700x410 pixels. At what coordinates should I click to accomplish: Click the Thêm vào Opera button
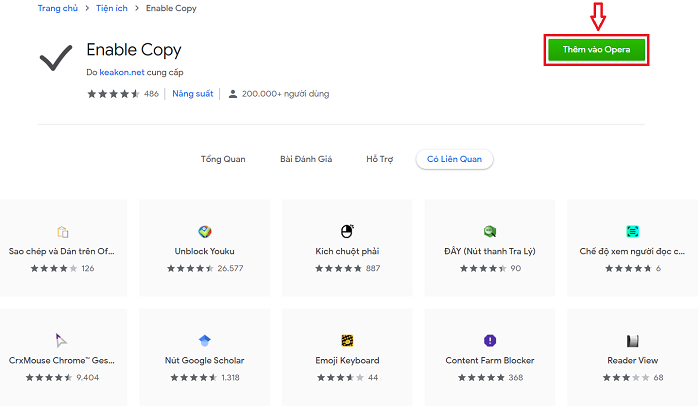[596, 50]
